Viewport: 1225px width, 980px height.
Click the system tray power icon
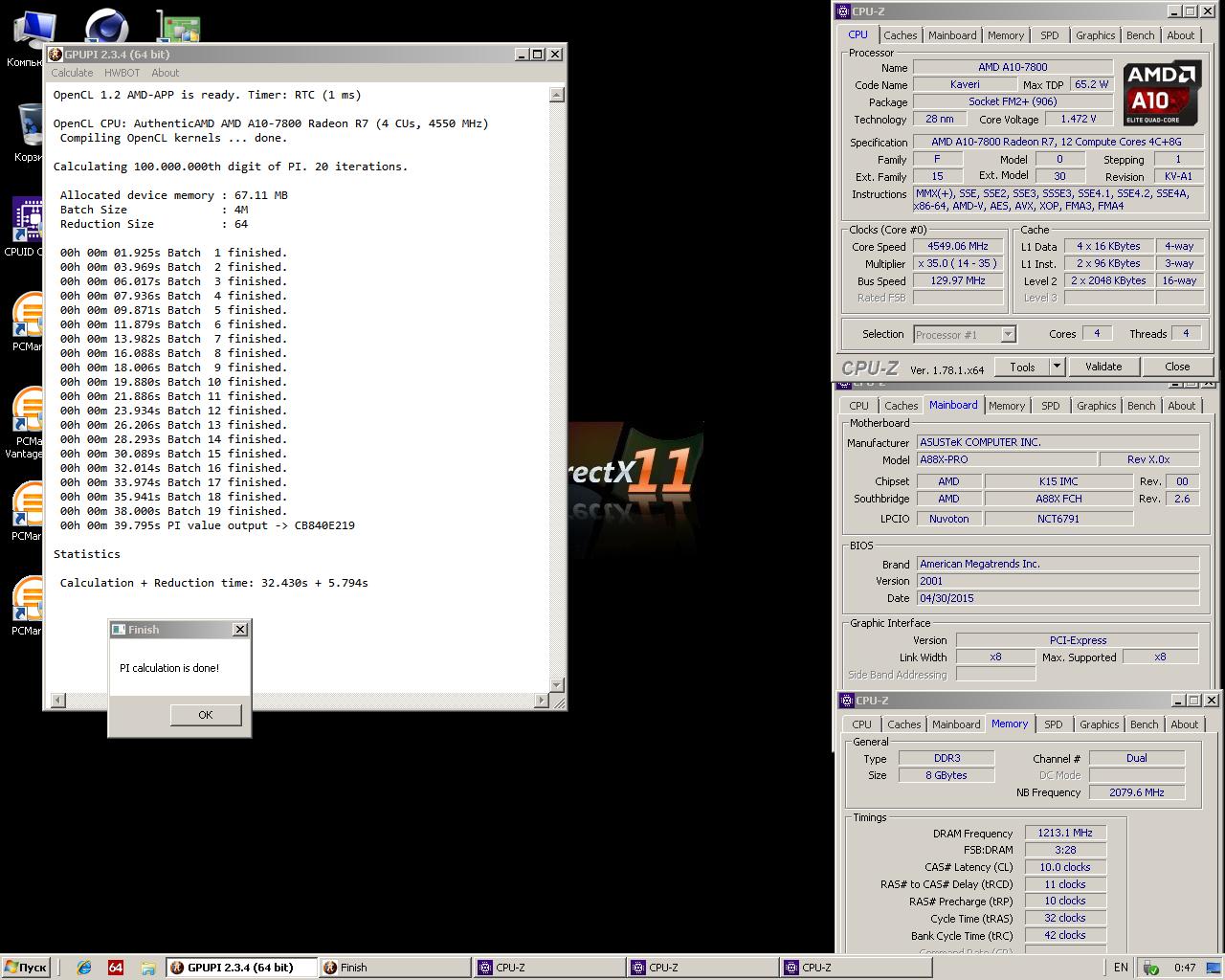click(1151, 968)
